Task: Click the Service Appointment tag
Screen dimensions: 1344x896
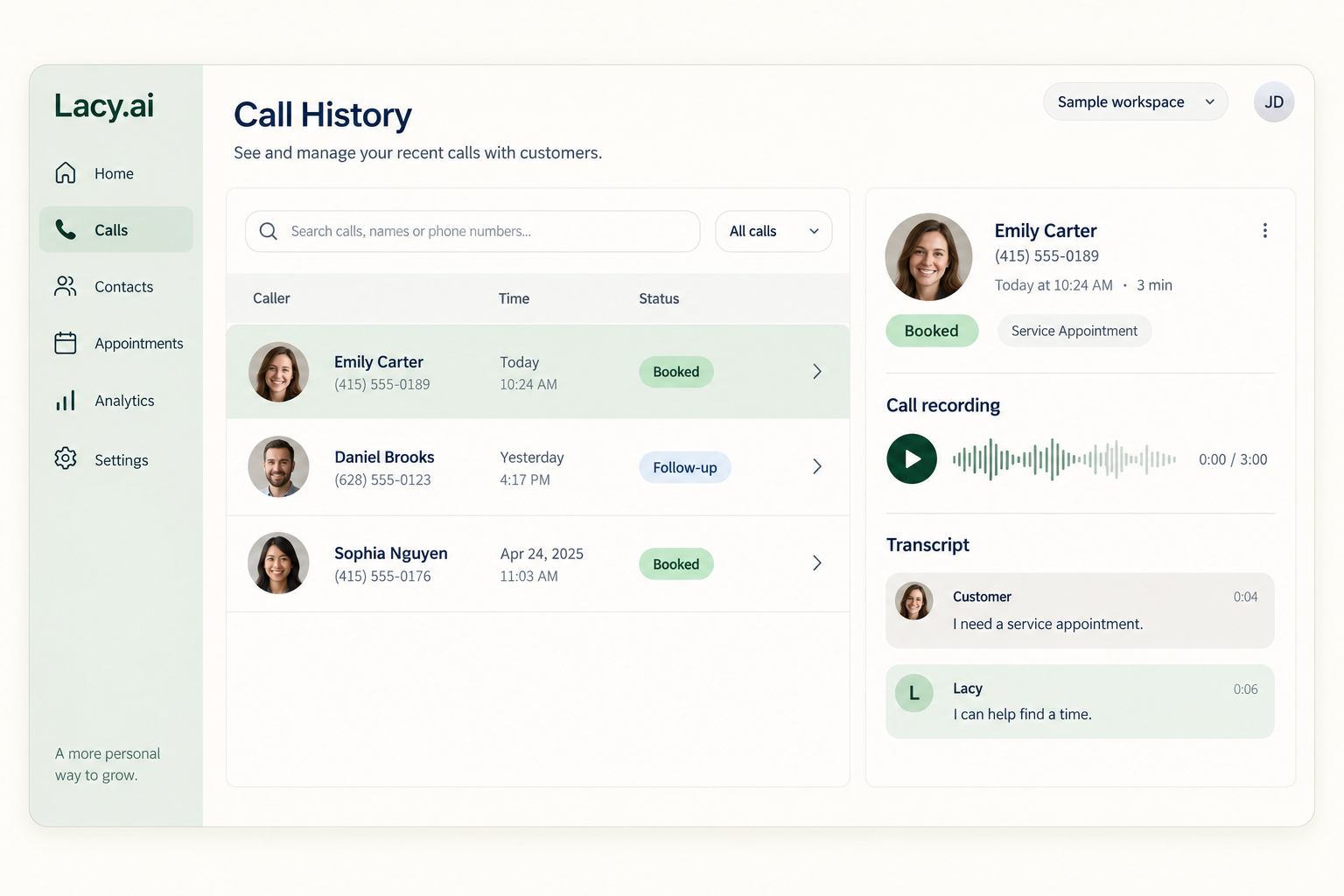Action: (1074, 331)
